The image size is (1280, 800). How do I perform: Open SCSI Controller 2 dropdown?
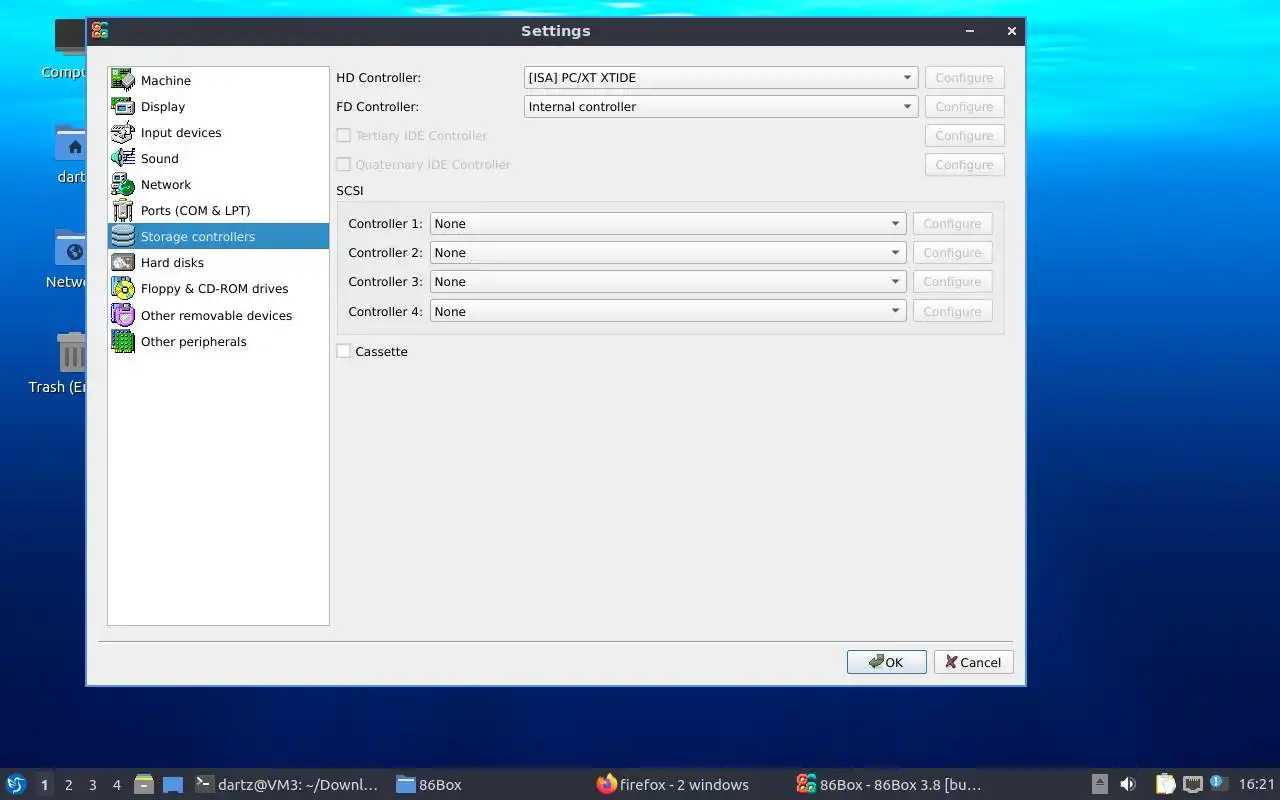pos(668,252)
